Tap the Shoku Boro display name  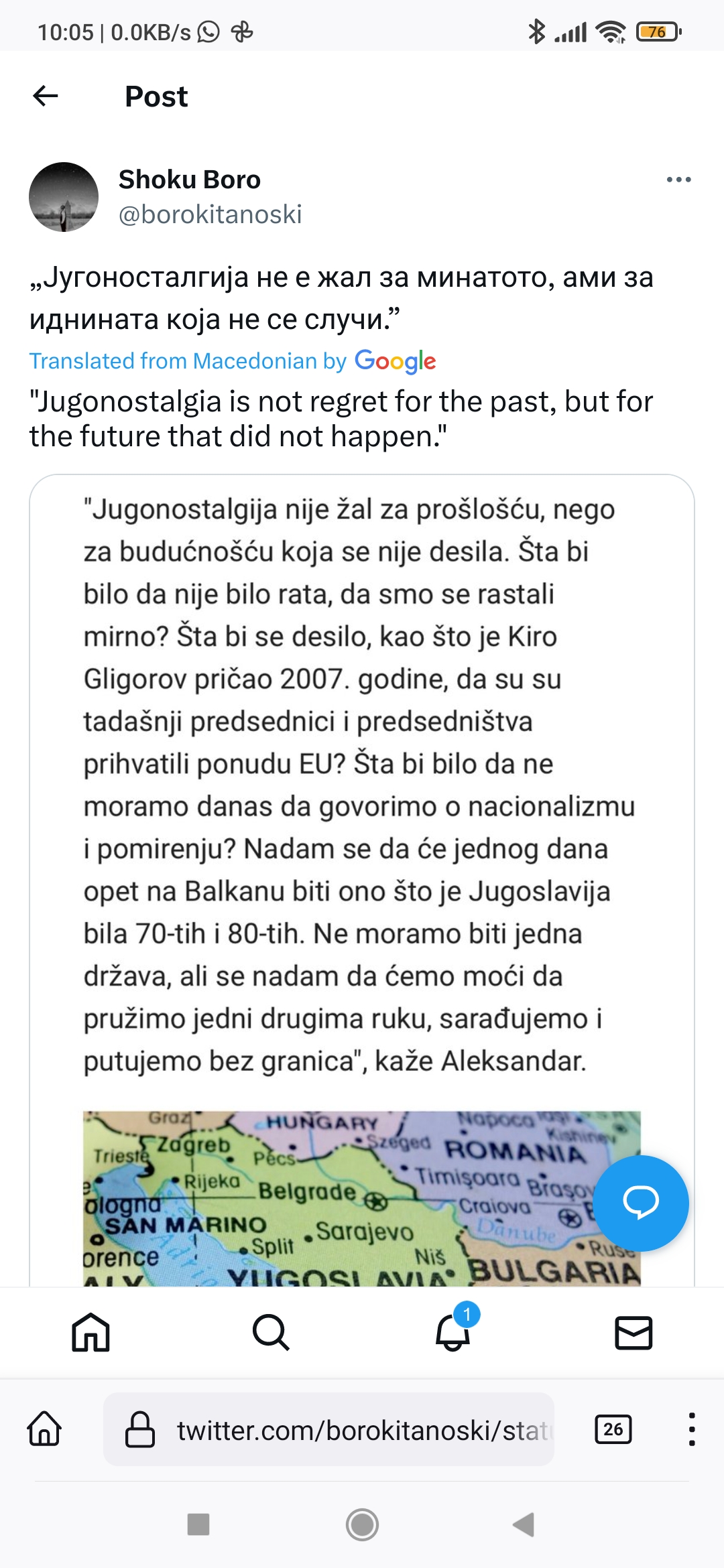(190, 180)
